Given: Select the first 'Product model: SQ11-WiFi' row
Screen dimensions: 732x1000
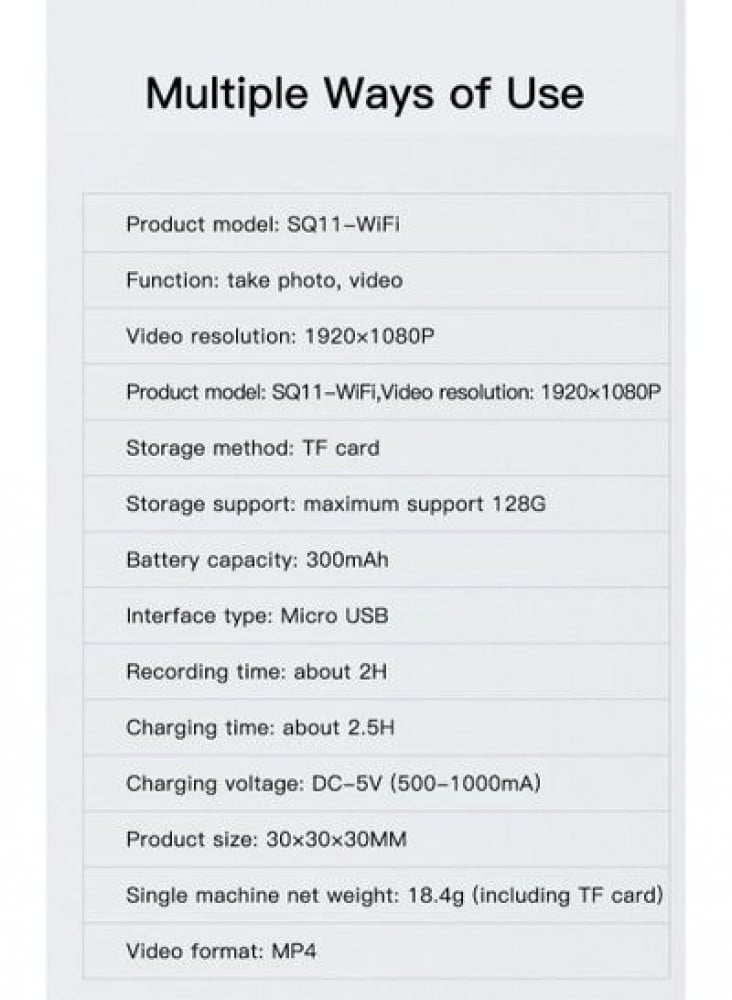Looking at the screenshot, I should click(x=263, y=224).
